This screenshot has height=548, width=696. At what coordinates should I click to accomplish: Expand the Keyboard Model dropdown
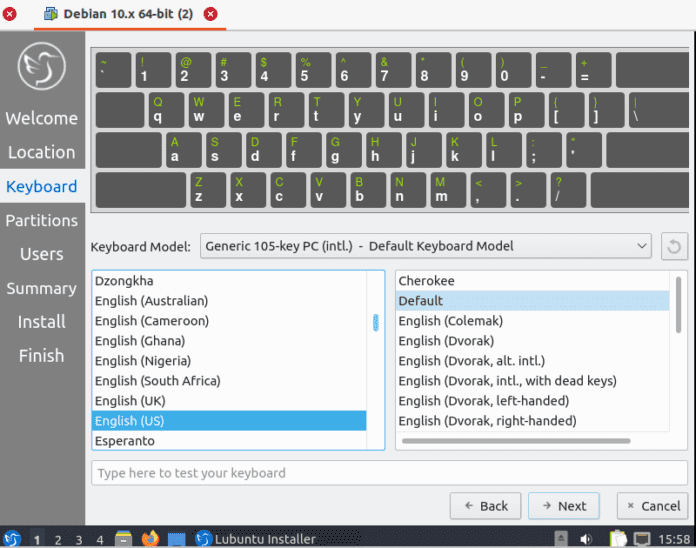pos(426,246)
